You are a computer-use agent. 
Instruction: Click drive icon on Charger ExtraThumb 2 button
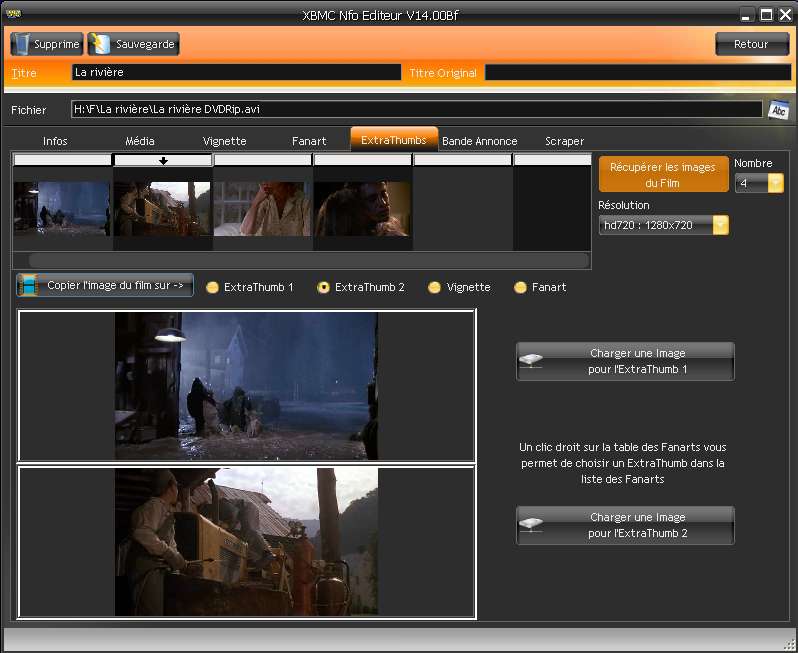pos(531,525)
